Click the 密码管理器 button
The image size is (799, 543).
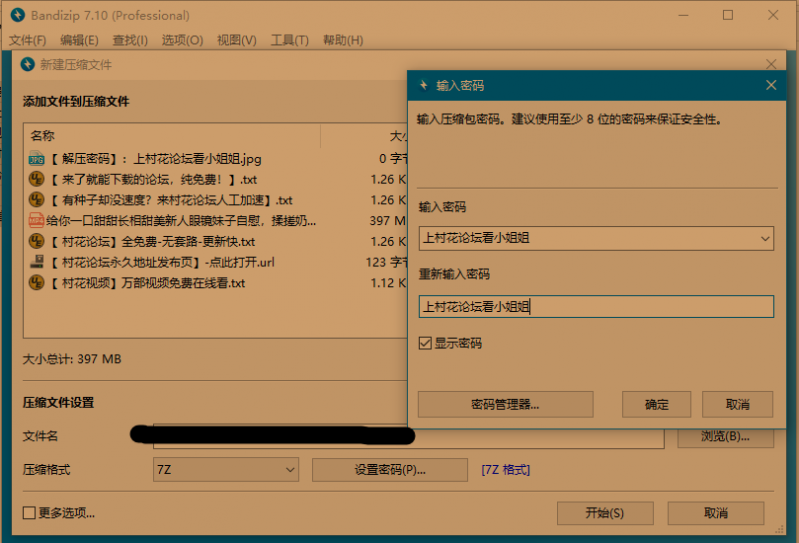pyautogui.click(x=505, y=404)
